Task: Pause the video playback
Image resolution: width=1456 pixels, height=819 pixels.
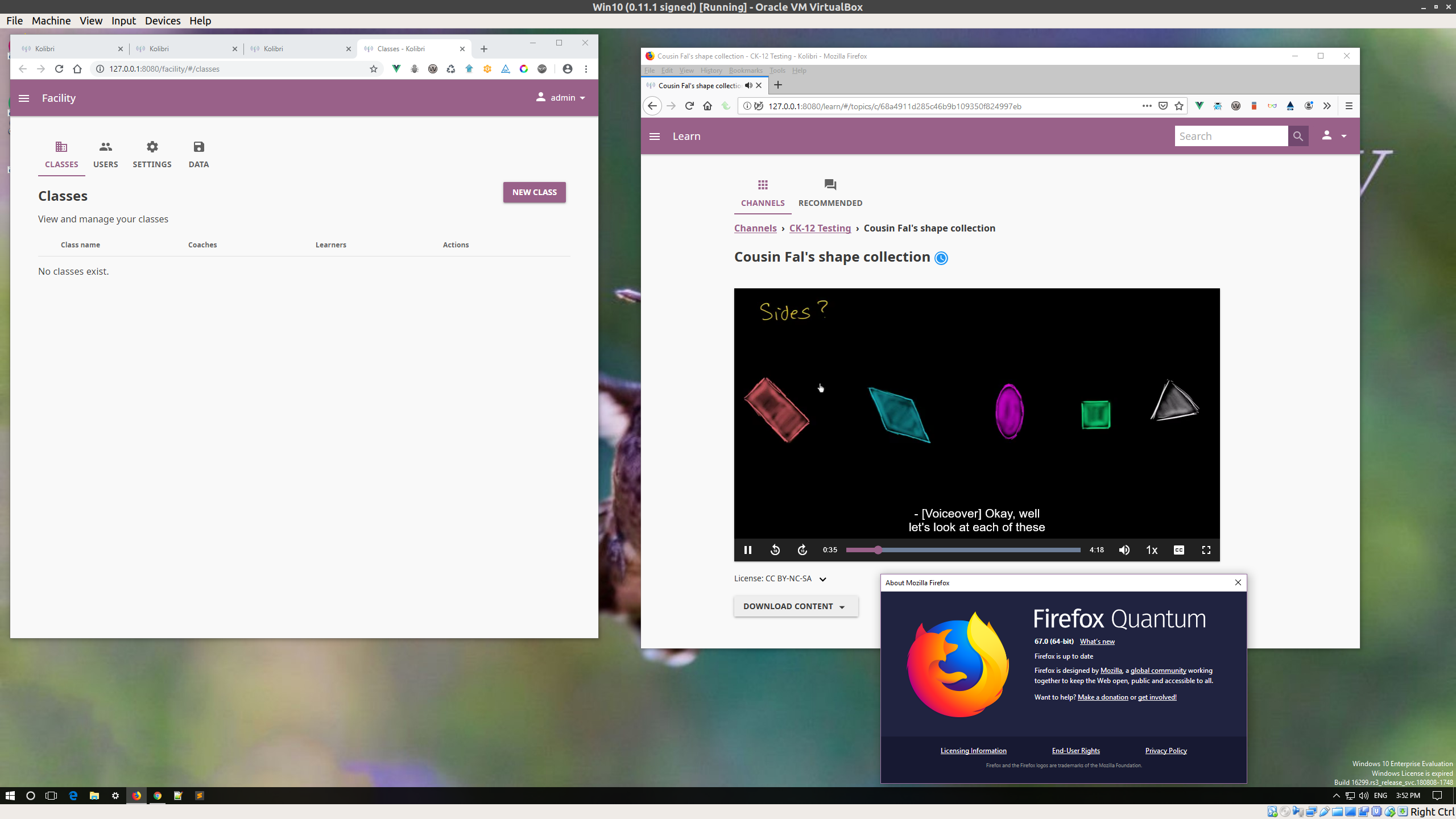Action: coord(748,550)
